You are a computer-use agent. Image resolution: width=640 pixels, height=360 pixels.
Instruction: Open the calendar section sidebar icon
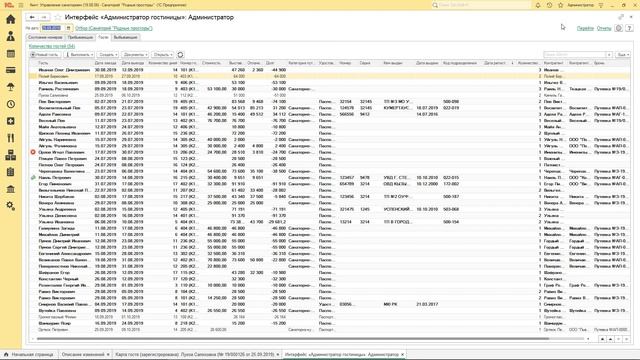pyautogui.click(x=11, y=53)
